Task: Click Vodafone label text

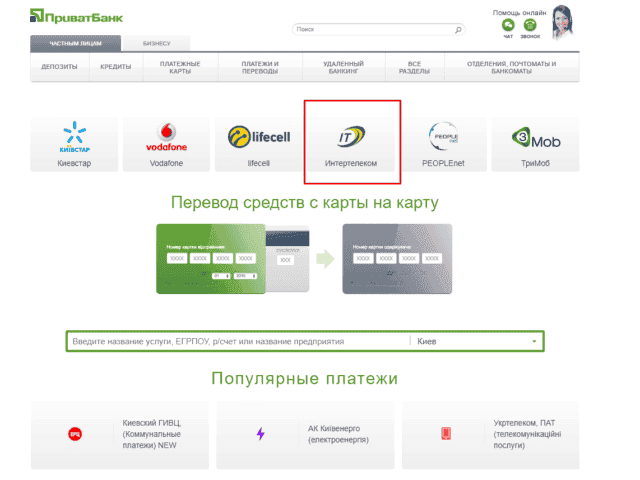Action: tap(167, 163)
